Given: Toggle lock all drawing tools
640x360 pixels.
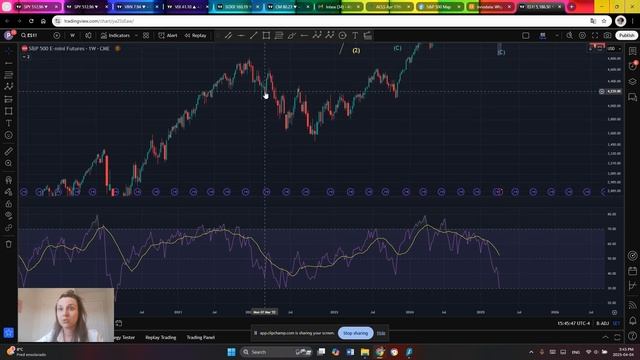Looking at the screenshot, I should [9, 204].
